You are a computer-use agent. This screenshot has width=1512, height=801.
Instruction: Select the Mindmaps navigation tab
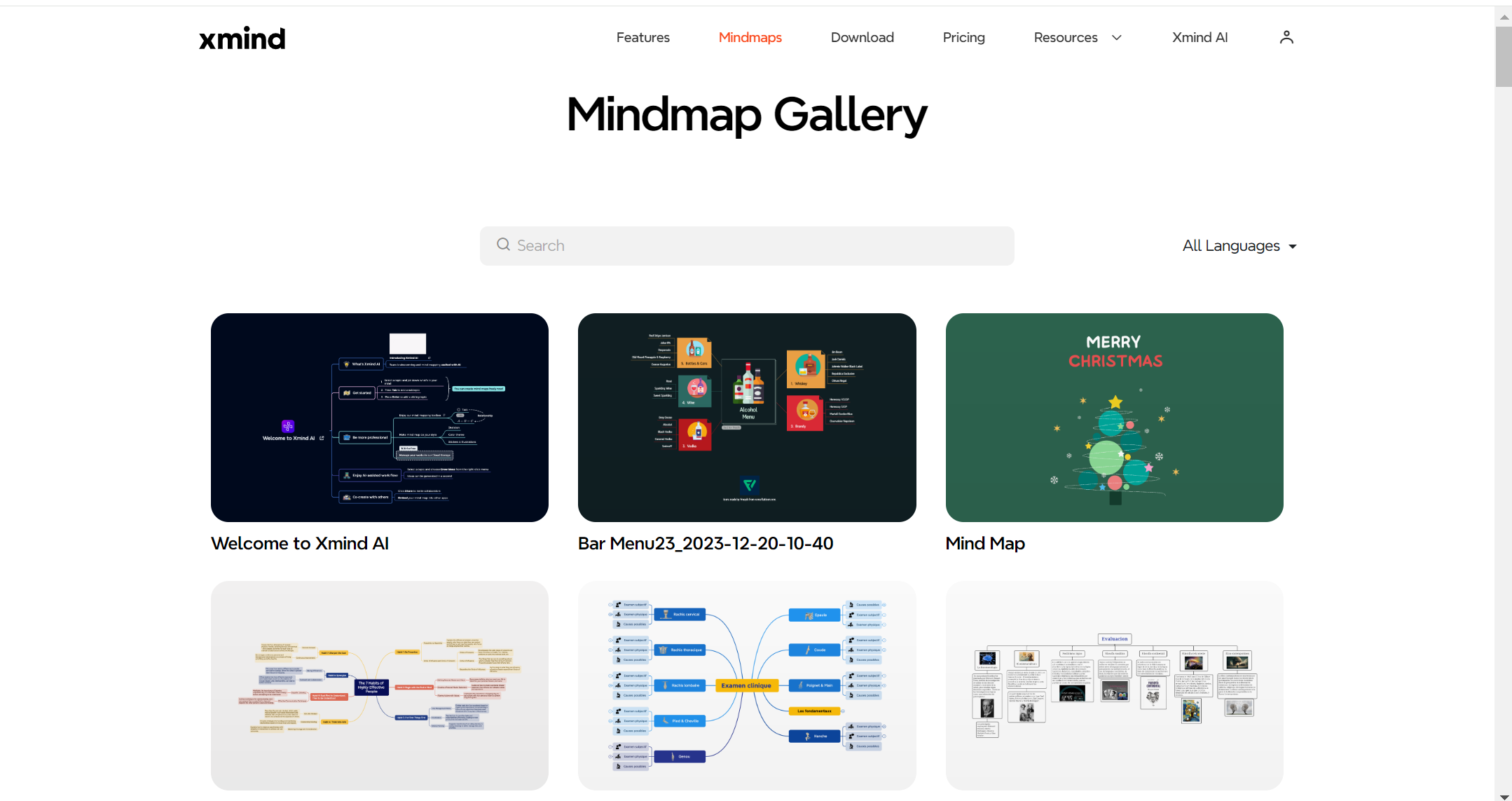(x=751, y=37)
